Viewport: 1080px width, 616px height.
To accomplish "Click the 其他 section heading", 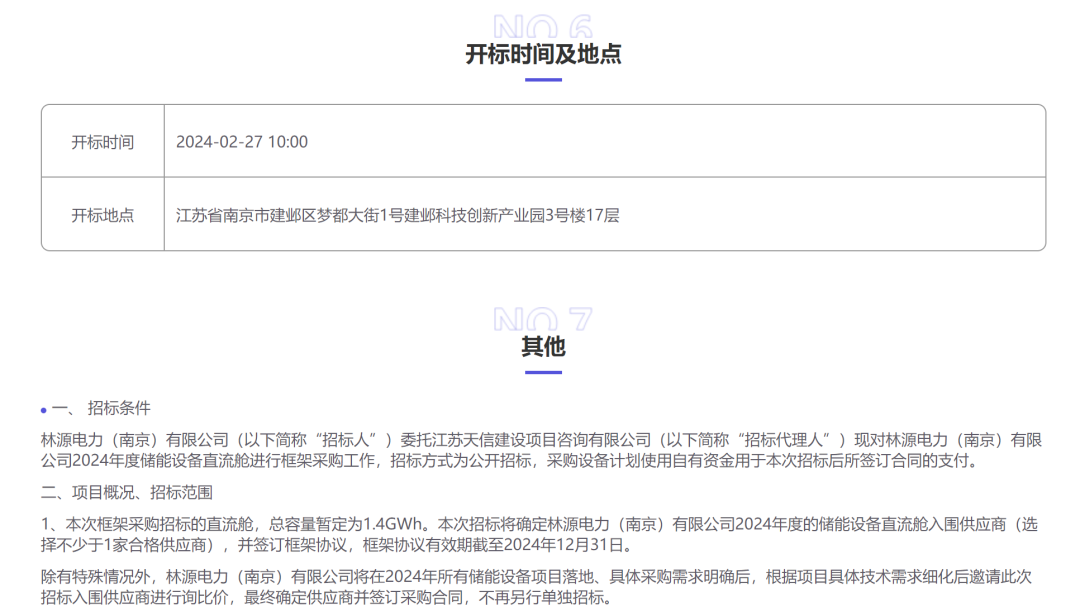I will coord(543,347).
